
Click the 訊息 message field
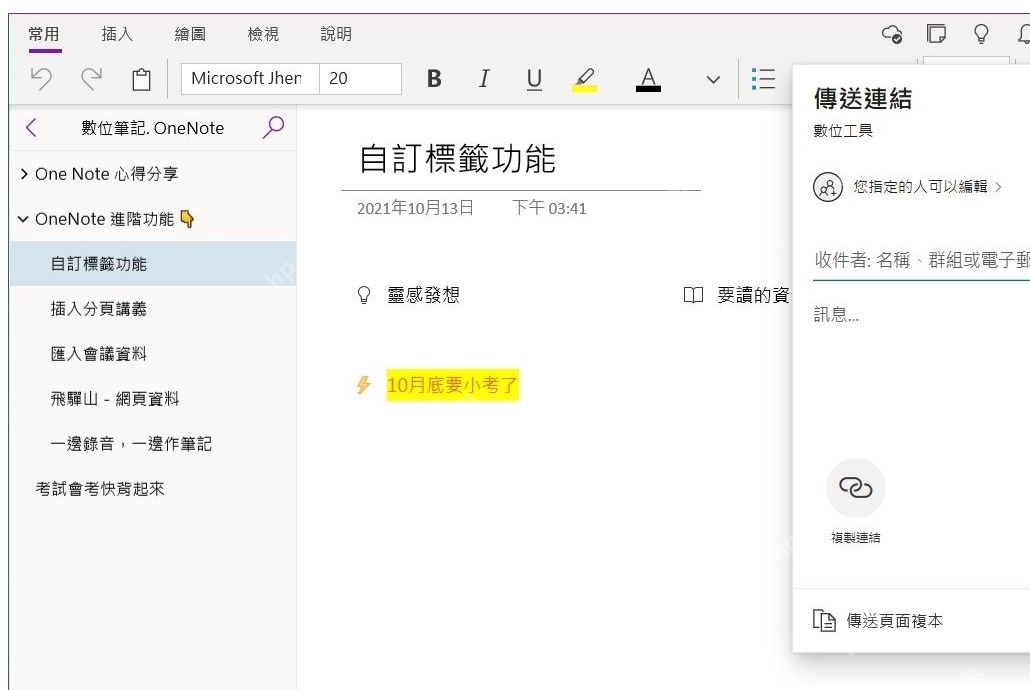pos(836,314)
